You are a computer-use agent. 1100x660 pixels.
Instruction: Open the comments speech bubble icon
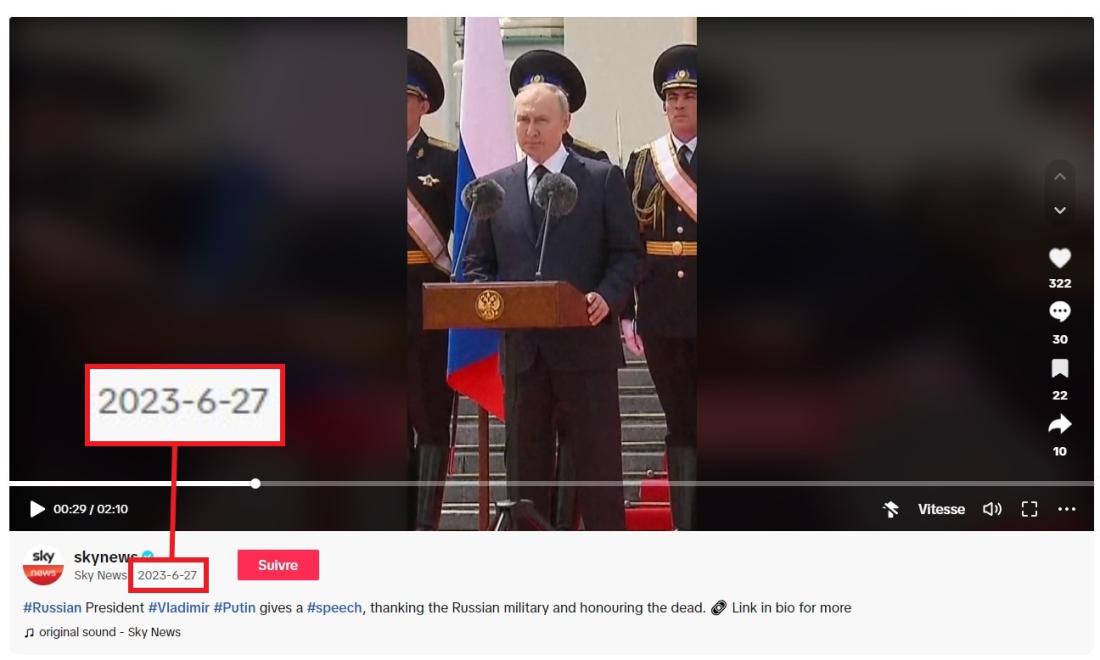(1059, 311)
